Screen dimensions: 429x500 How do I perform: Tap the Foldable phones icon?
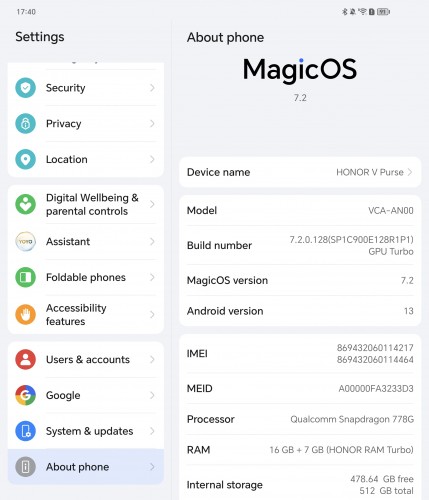tap(25, 277)
